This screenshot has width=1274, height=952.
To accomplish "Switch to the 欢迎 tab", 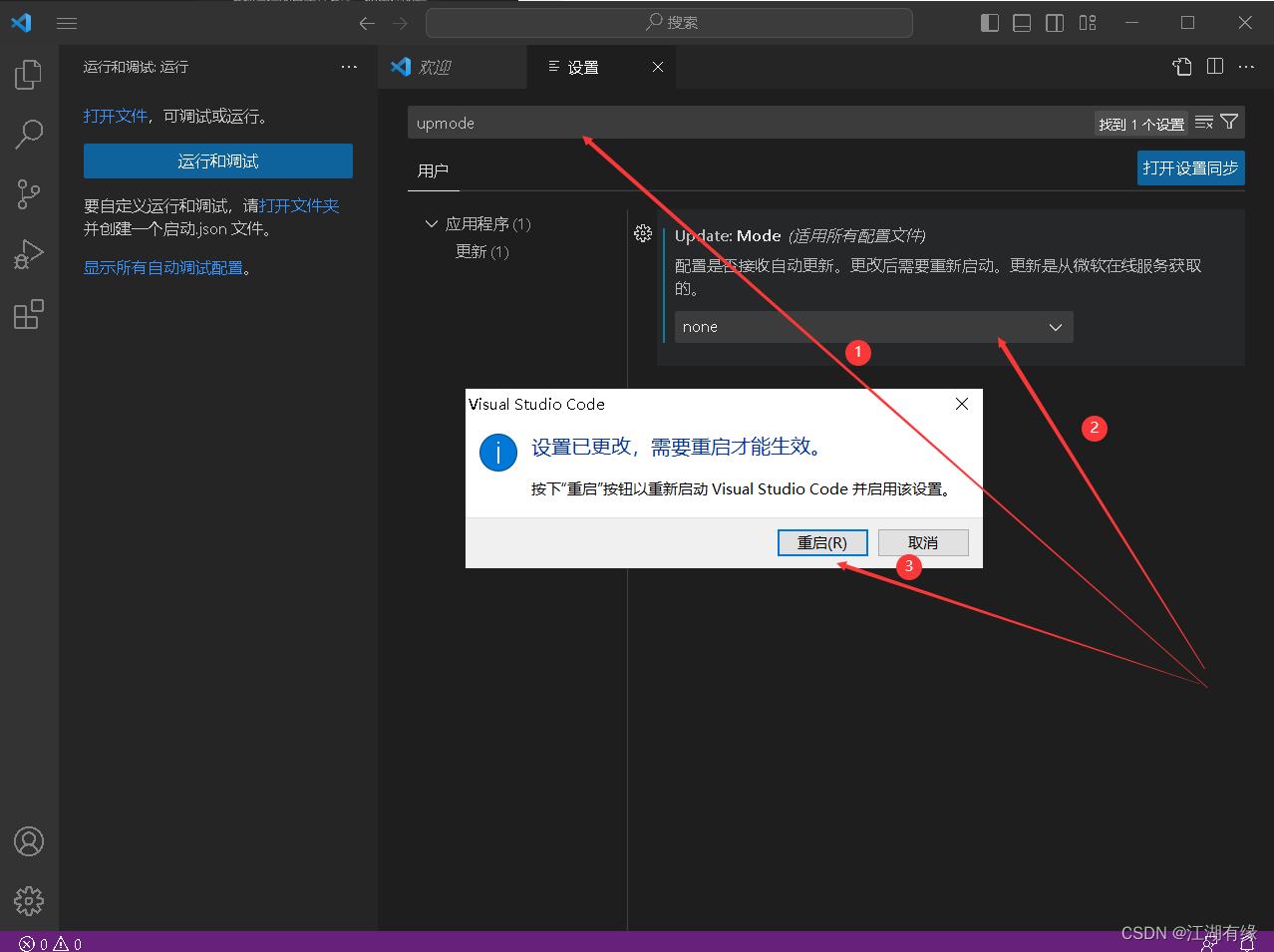I will coord(453,67).
